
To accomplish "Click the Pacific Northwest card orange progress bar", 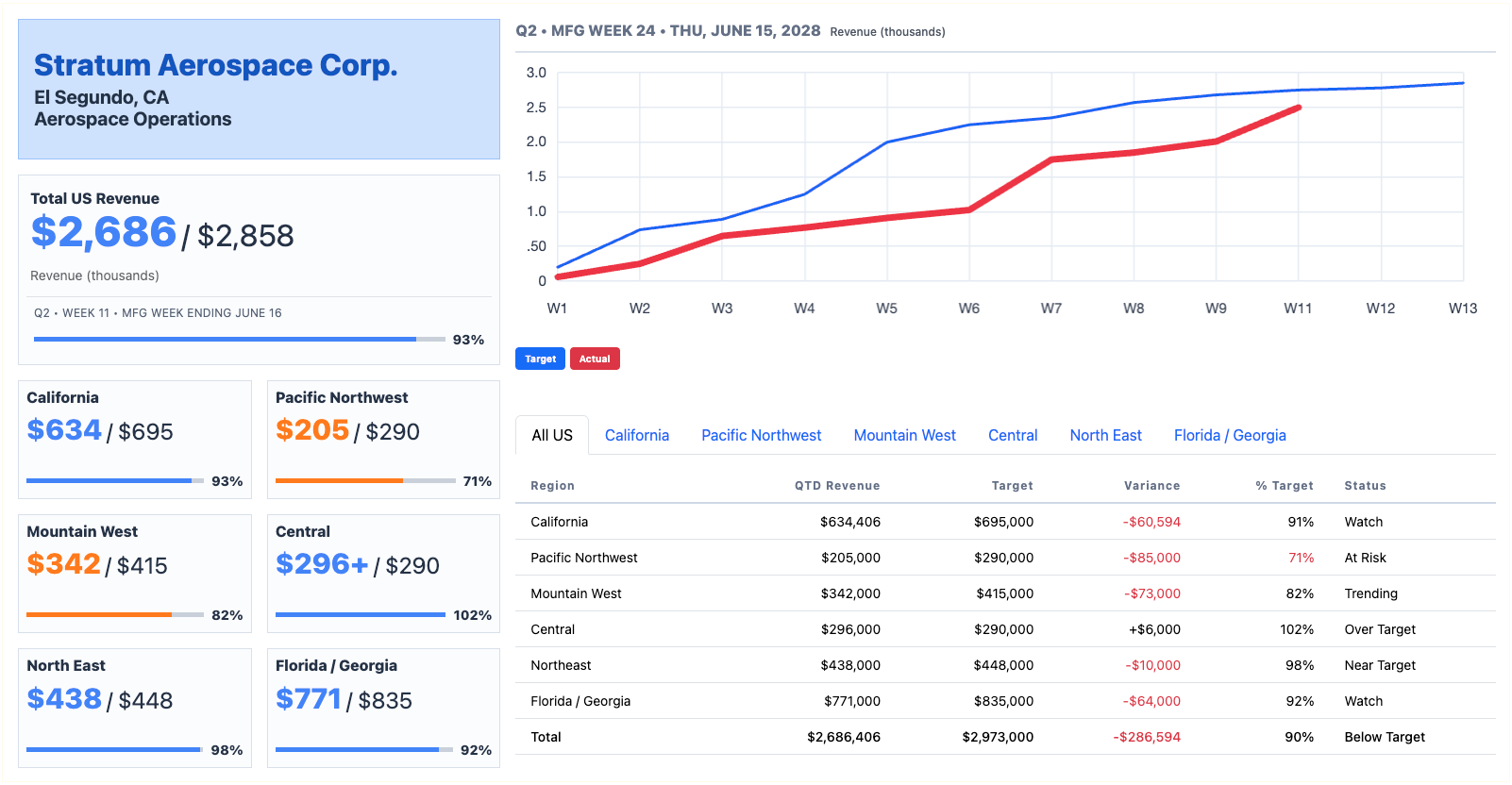I will 365,481.
